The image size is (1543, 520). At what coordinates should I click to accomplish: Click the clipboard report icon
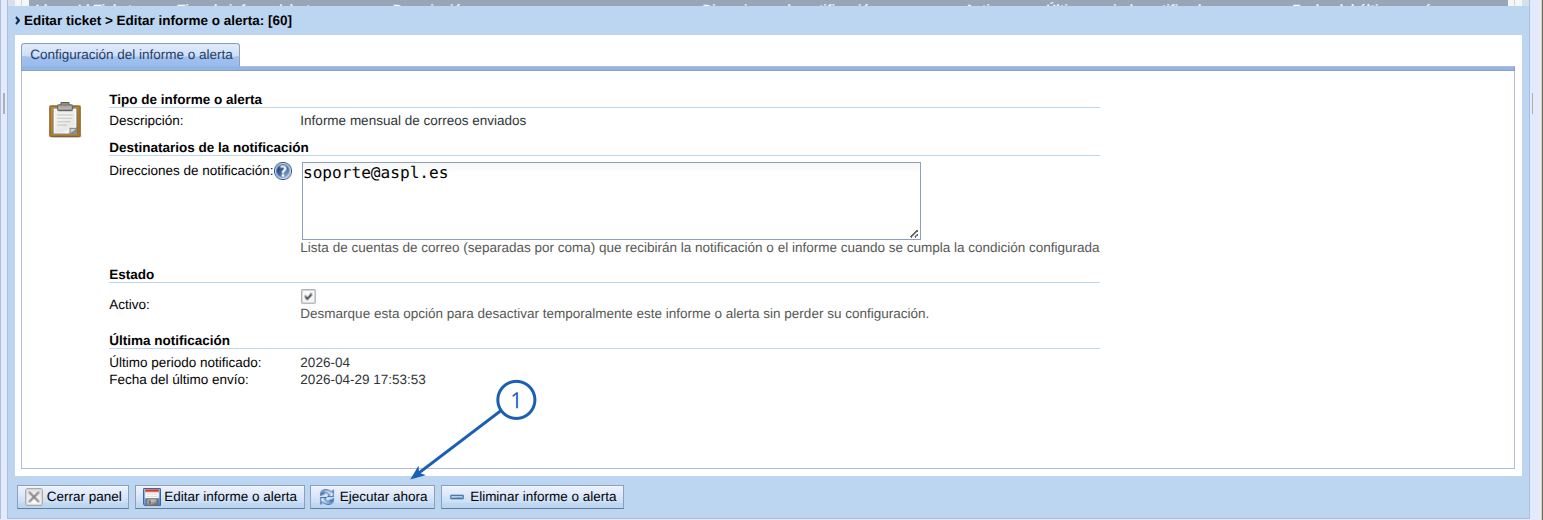tap(65, 119)
